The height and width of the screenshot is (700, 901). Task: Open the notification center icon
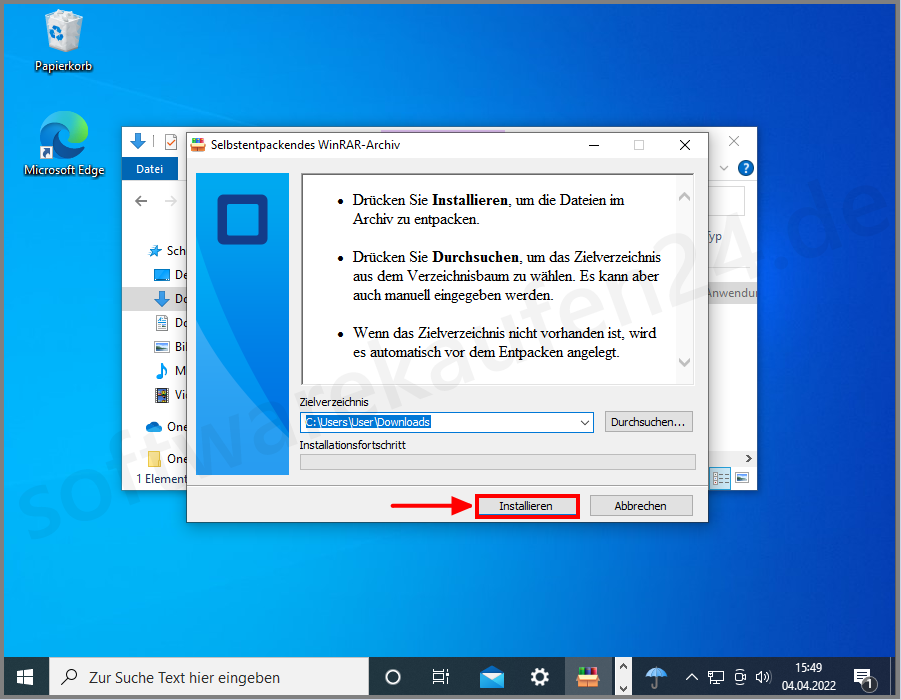point(864,679)
